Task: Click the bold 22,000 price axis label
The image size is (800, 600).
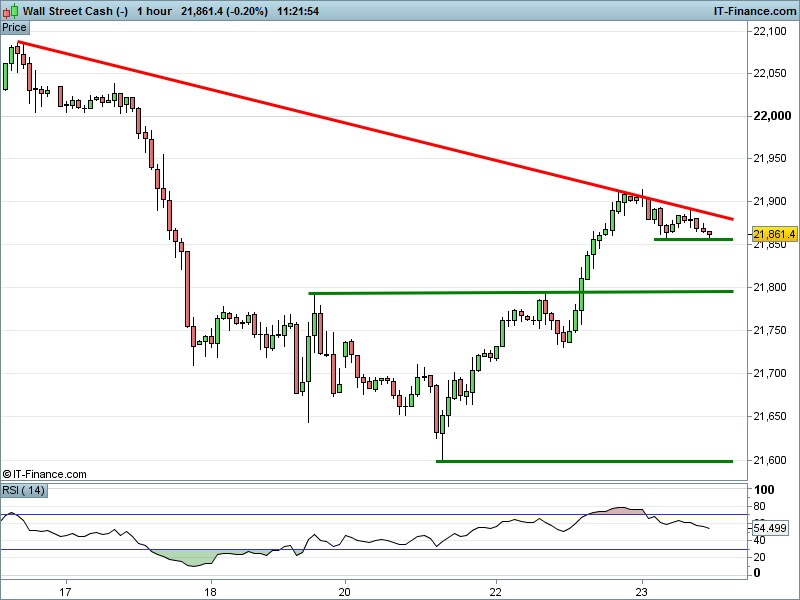Action: click(772, 116)
